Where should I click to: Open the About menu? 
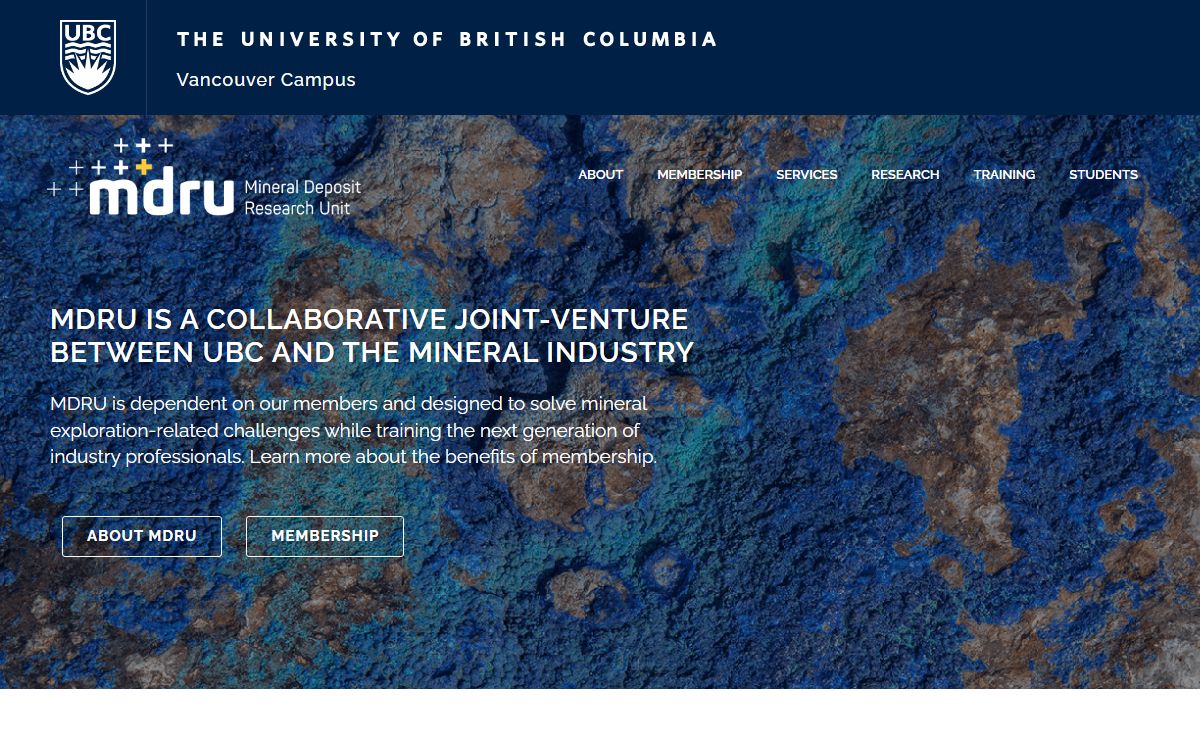click(600, 174)
